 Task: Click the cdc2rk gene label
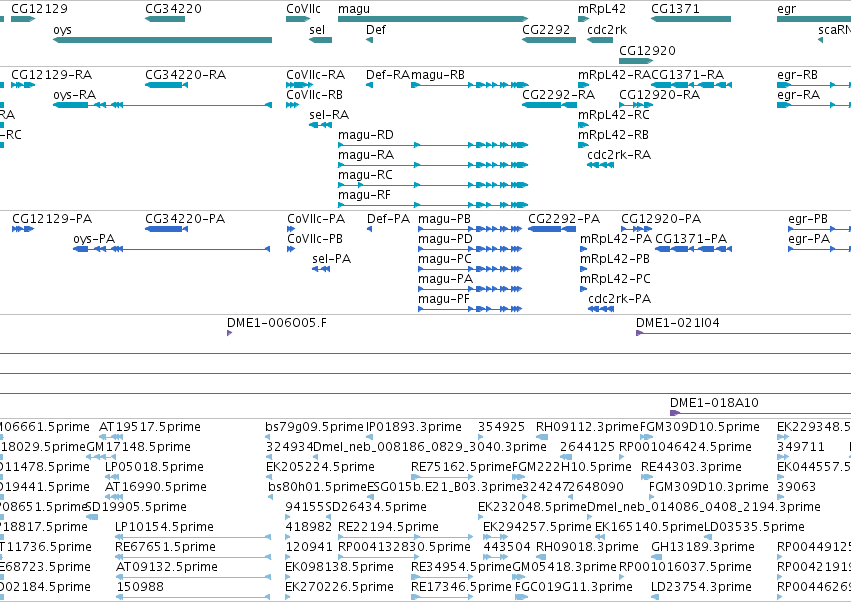607,29
